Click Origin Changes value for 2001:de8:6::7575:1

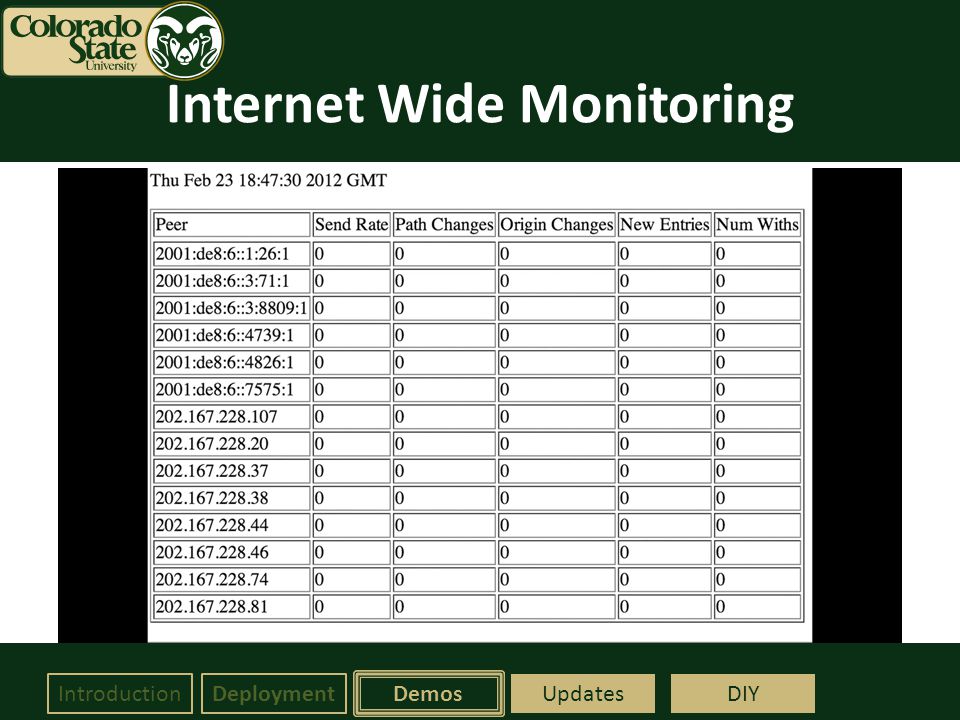557,389
